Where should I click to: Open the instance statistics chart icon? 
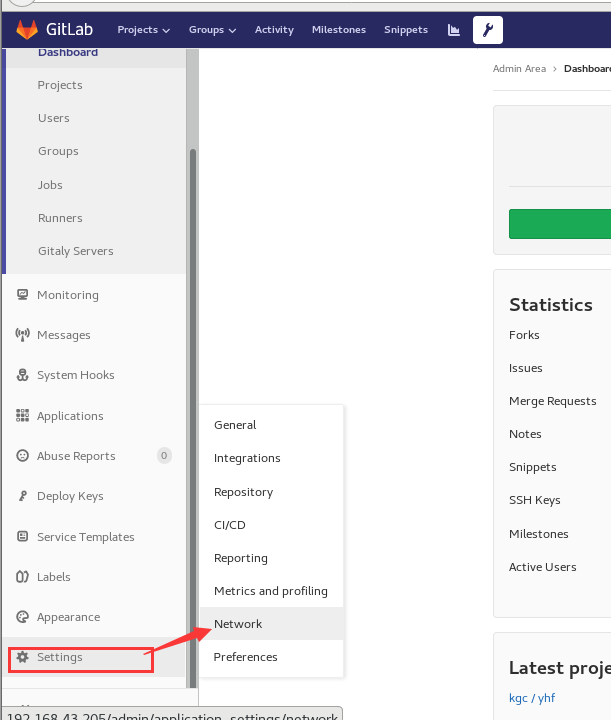[454, 30]
